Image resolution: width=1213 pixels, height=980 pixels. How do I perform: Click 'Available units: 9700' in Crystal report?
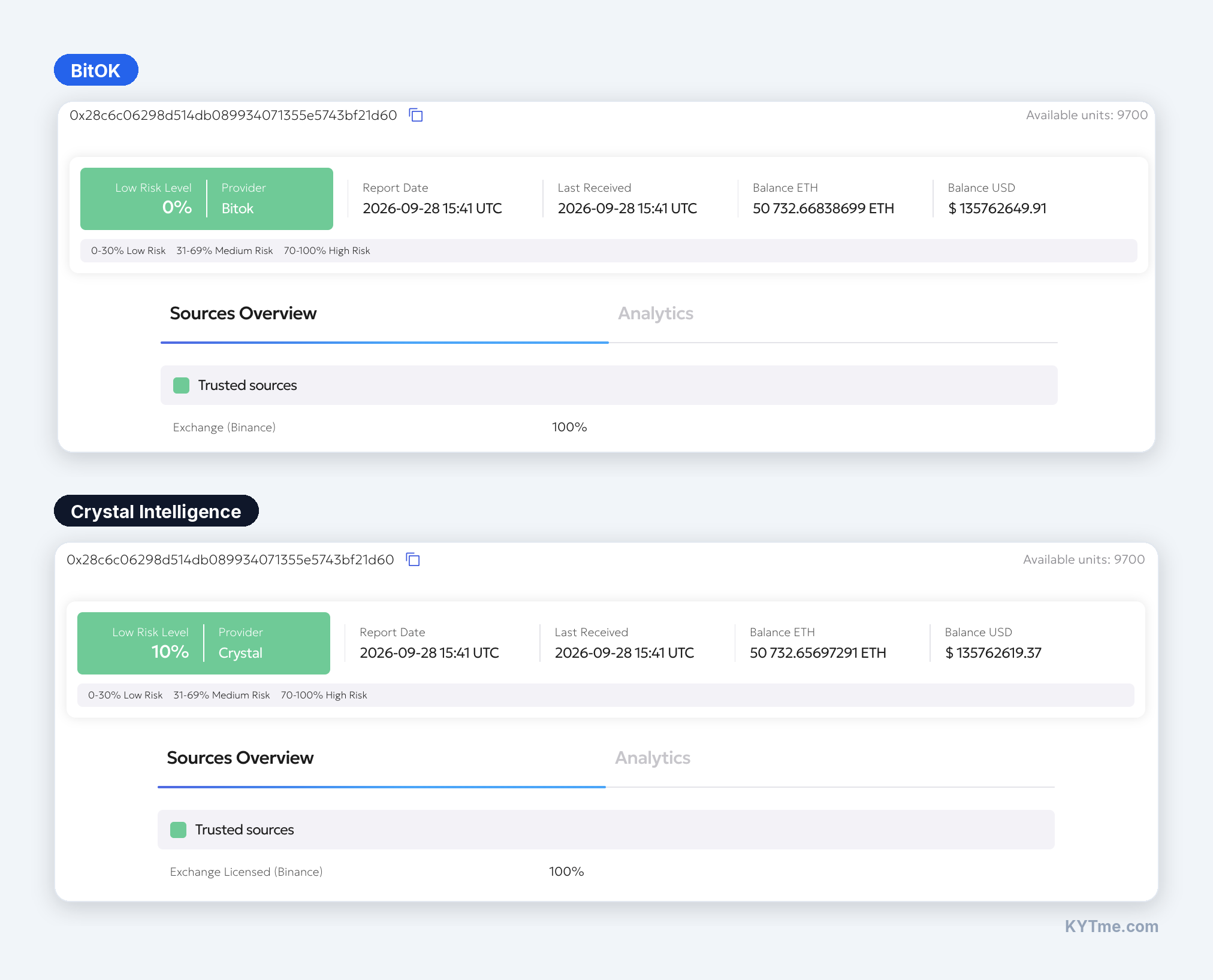(x=1084, y=559)
